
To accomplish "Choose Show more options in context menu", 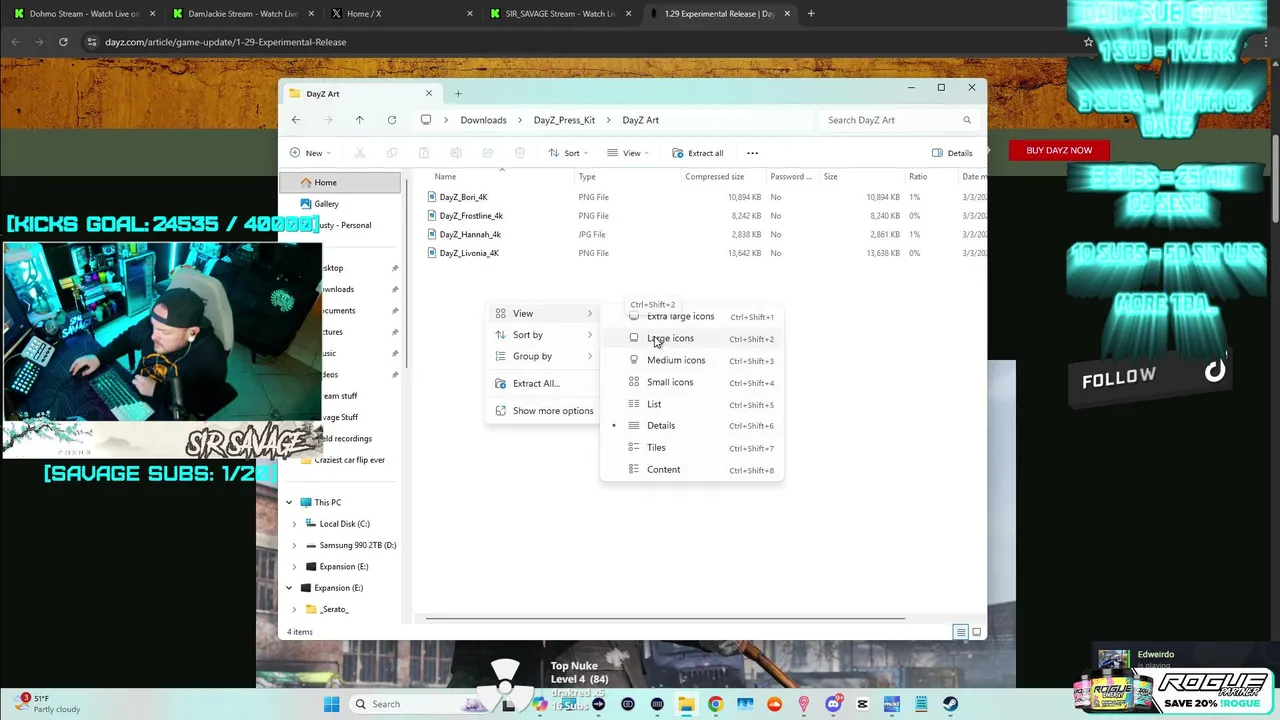I will coord(543,411).
